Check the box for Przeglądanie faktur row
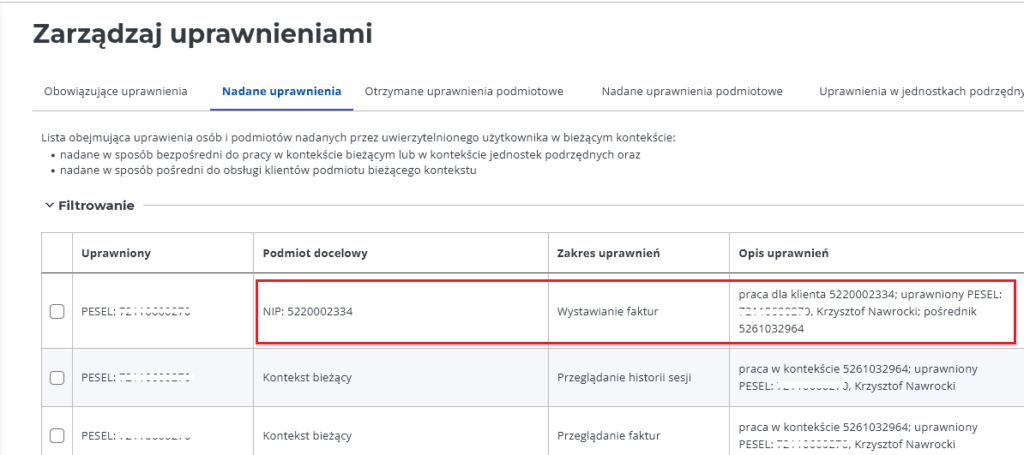This screenshot has width=1024, height=455. (x=57, y=436)
